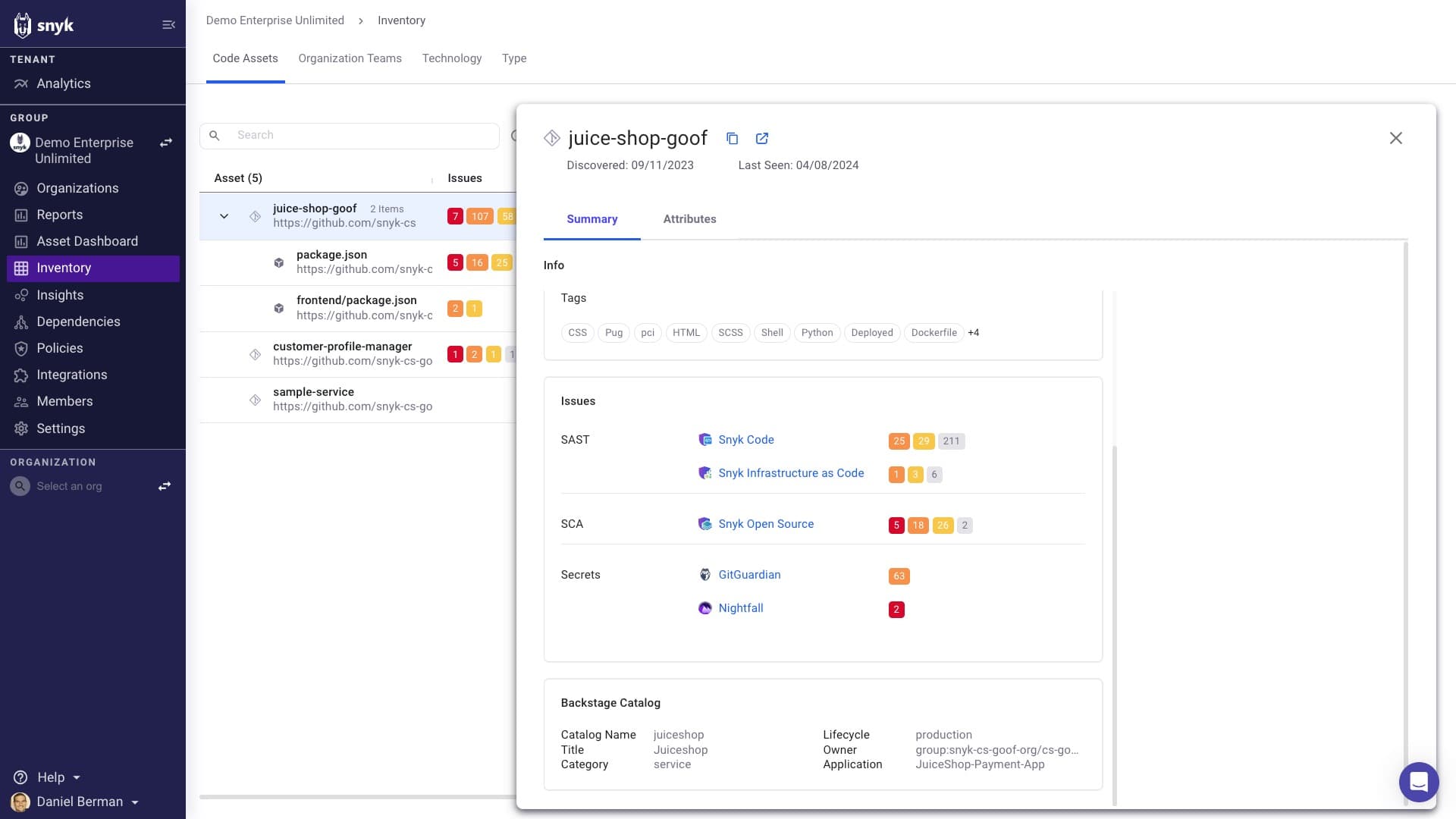The width and height of the screenshot is (1456, 819).
Task: Select the Technology tab in Inventory
Action: (x=451, y=58)
